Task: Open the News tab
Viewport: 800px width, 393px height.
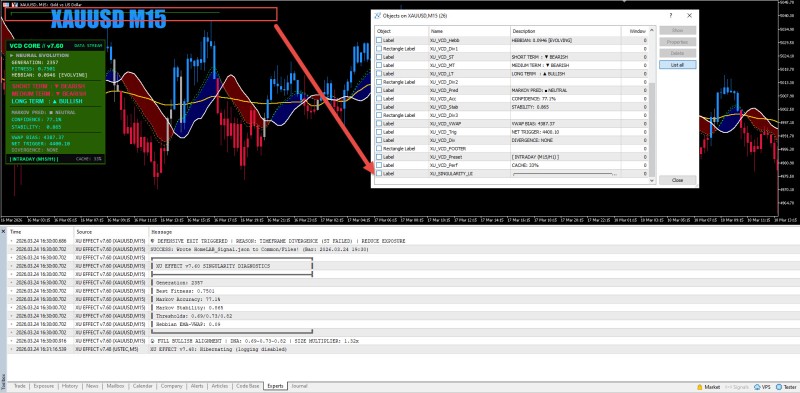Action: 92,386
